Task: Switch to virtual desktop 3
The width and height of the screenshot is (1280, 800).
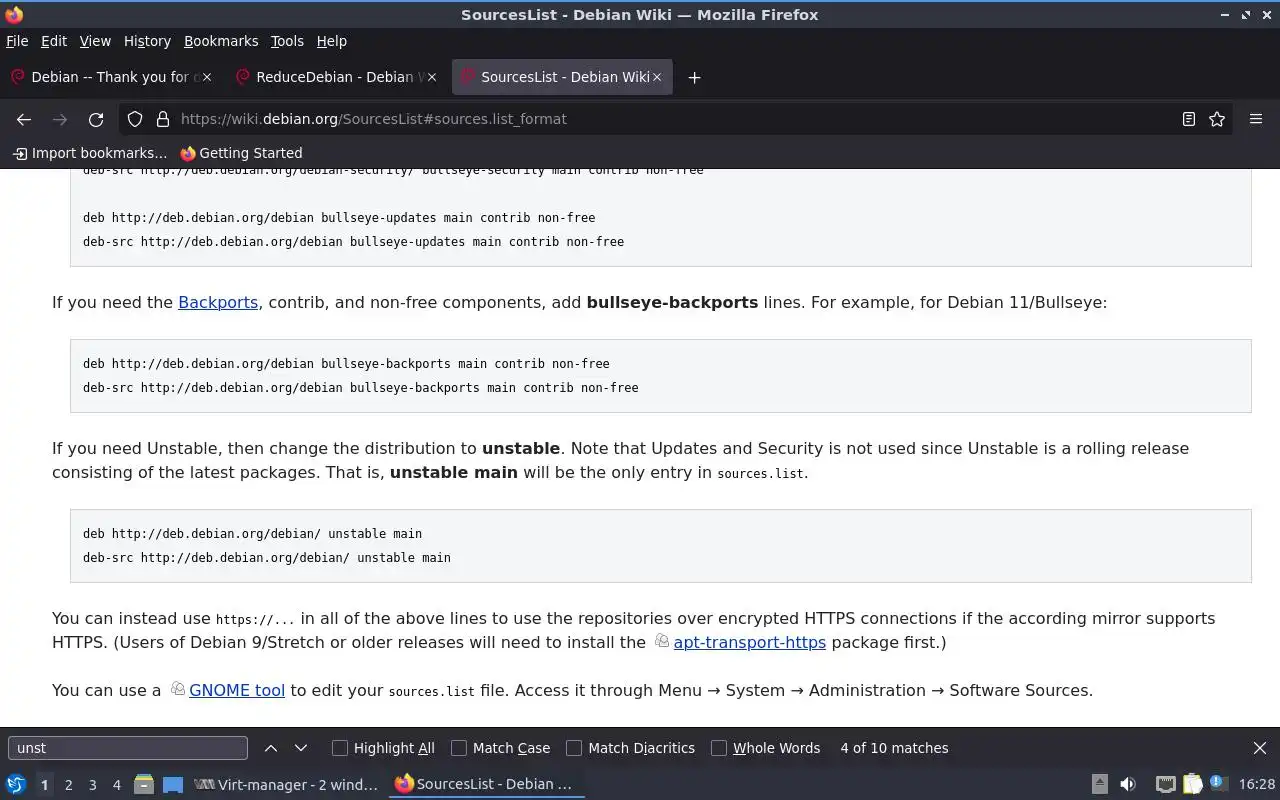Action: pyautogui.click(x=92, y=784)
